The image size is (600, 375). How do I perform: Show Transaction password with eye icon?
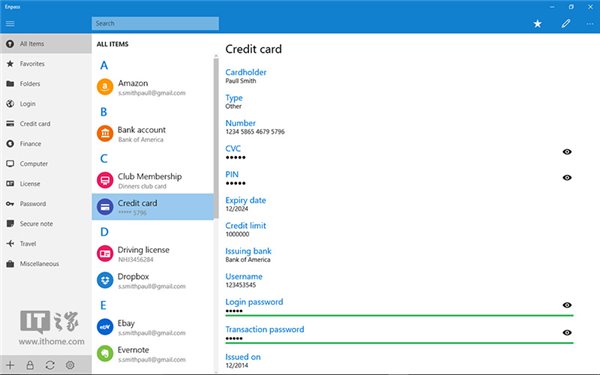coord(567,333)
